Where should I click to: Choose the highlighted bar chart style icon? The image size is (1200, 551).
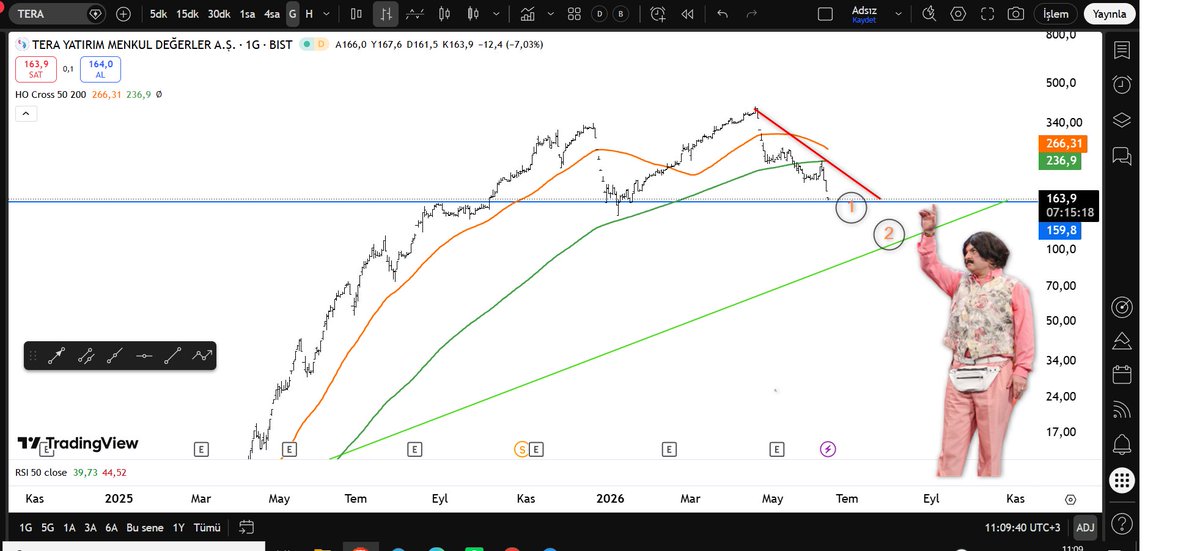tap(386, 14)
